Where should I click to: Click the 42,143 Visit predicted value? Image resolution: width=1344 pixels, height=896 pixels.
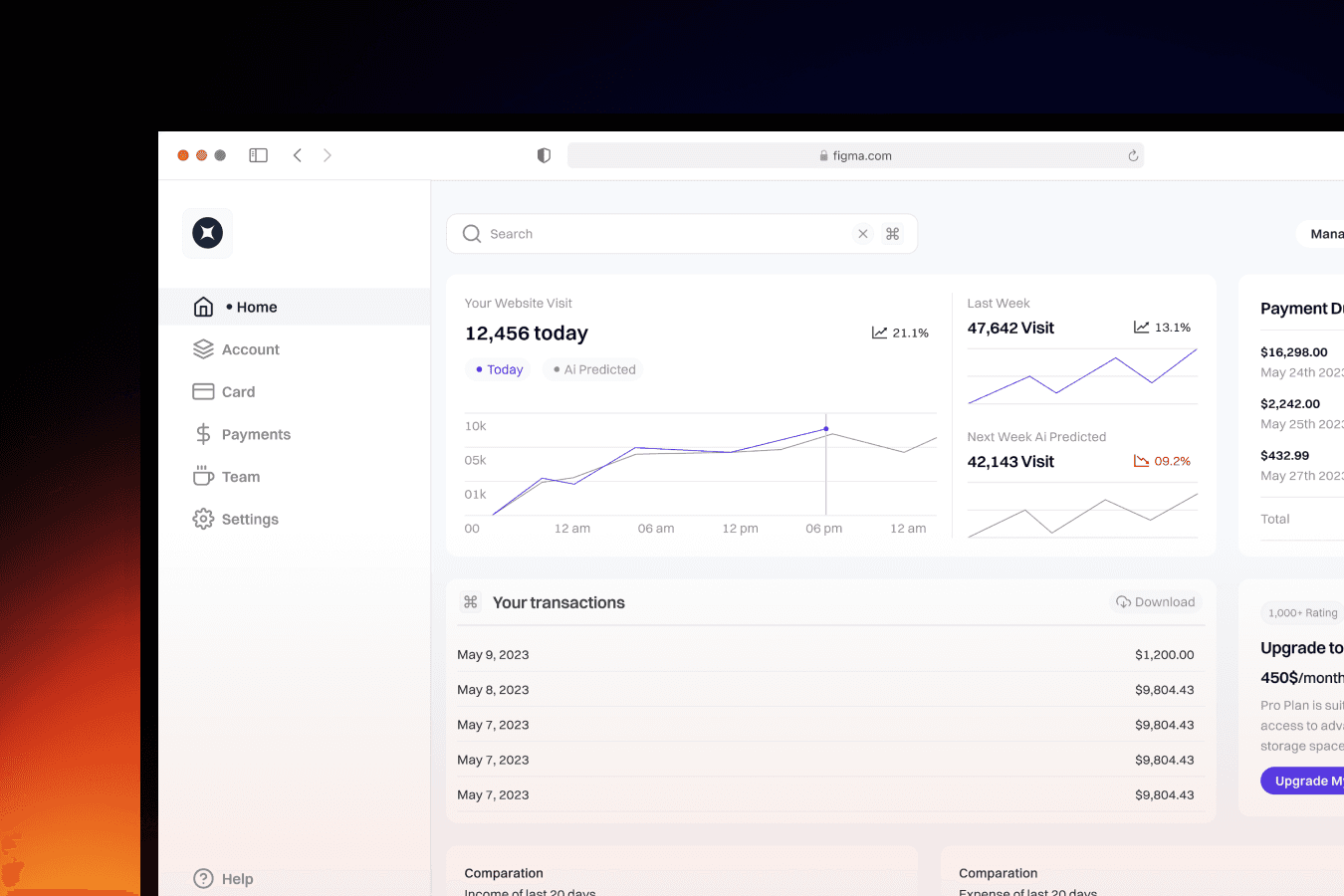click(x=1010, y=461)
